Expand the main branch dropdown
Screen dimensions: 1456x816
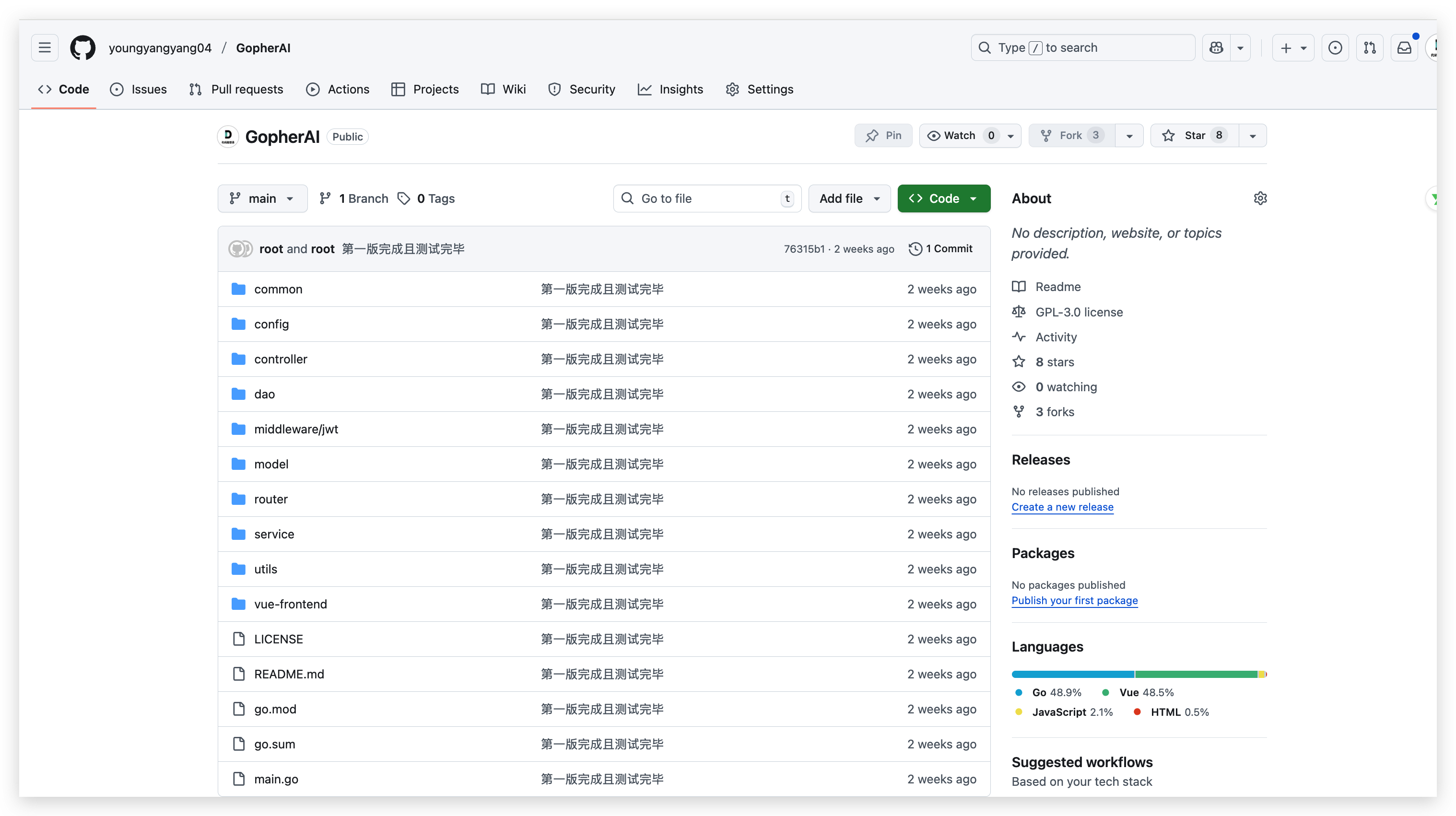[262, 198]
